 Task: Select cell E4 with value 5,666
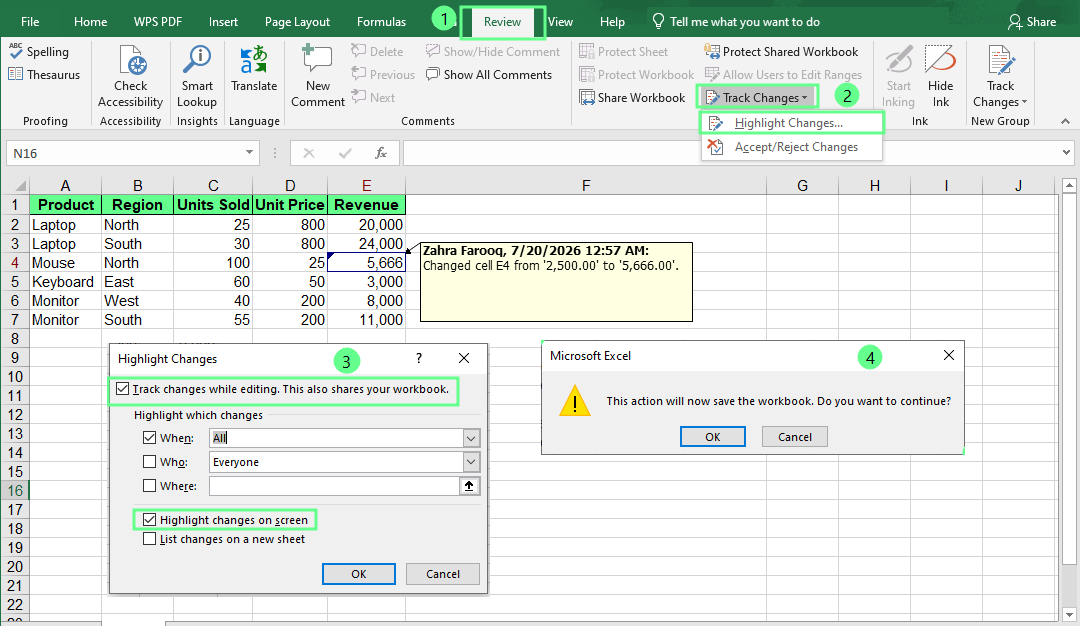pyautogui.click(x=366, y=262)
